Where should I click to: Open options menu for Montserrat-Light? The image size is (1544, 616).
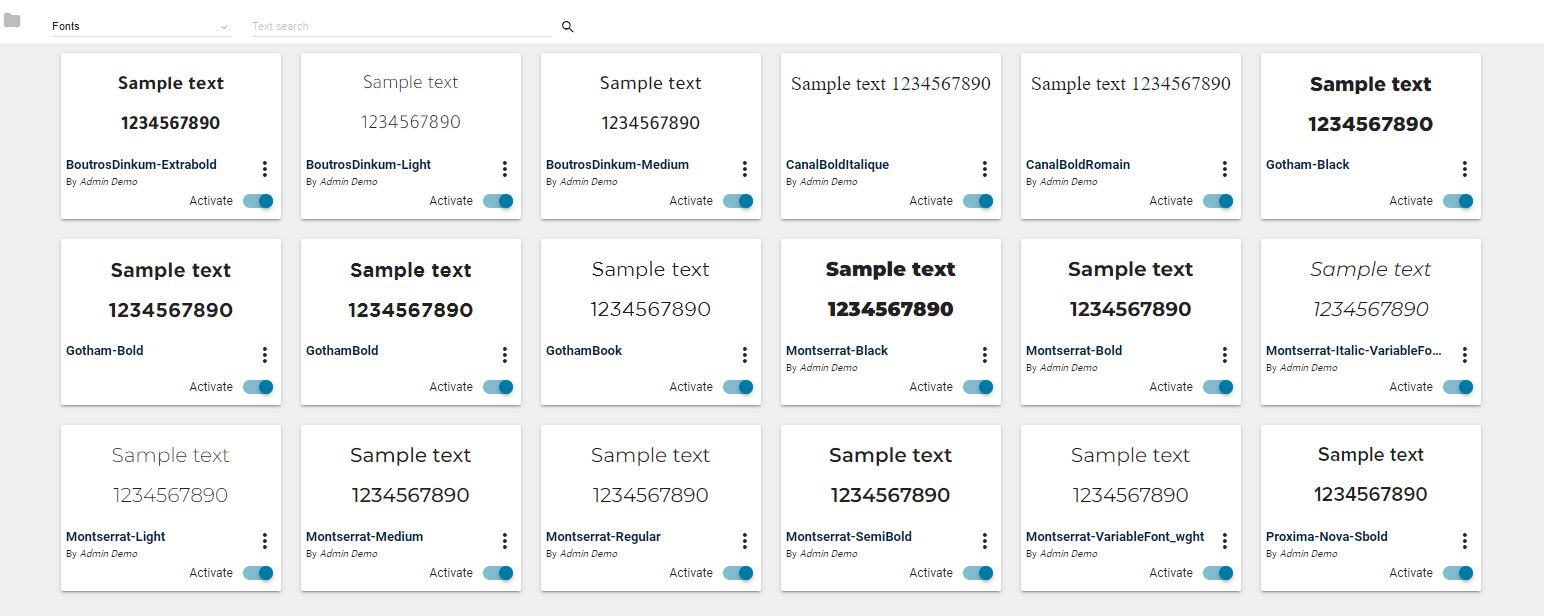pos(265,541)
